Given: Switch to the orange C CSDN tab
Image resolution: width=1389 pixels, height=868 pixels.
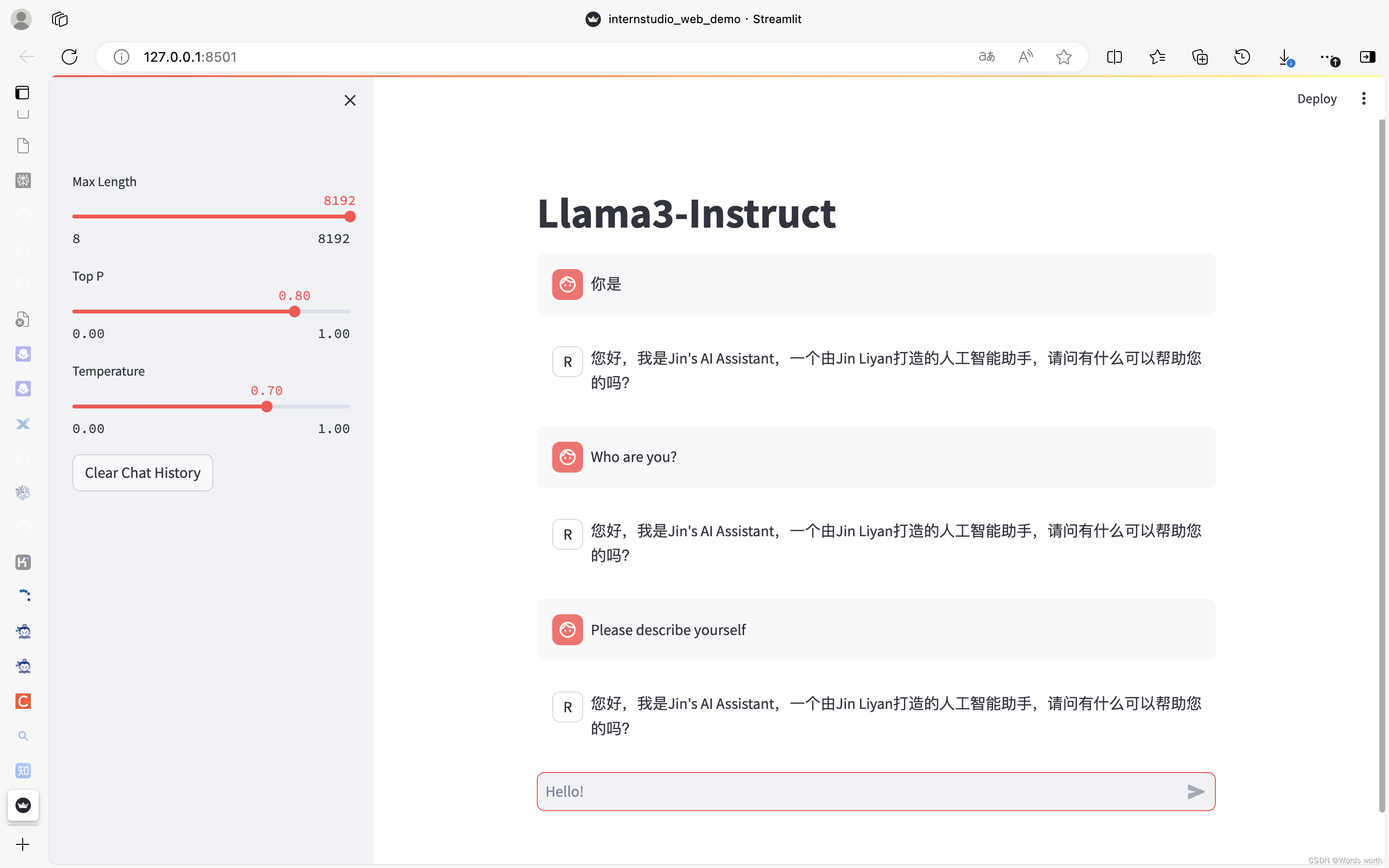Looking at the screenshot, I should [23, 701].
